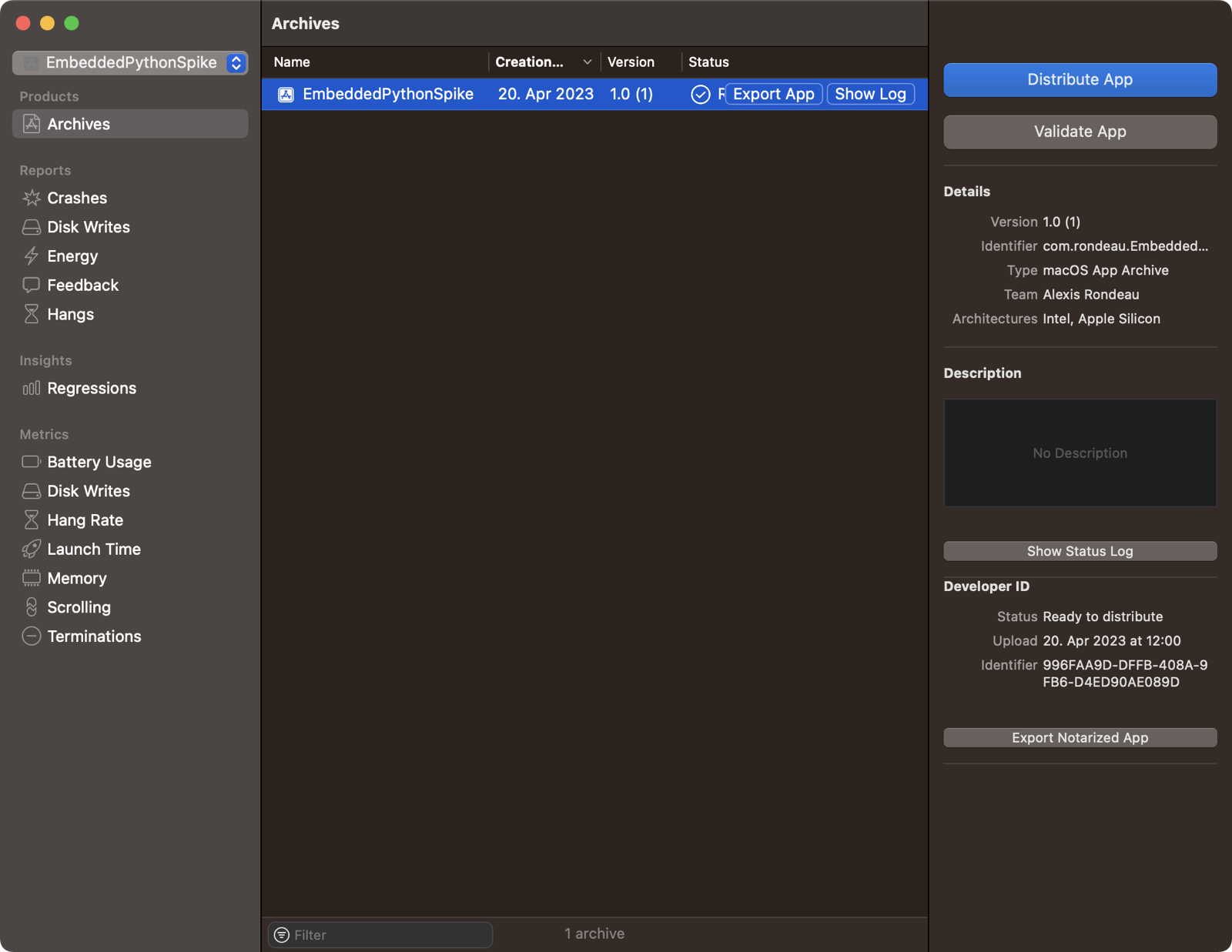Select the EmbeddedPythonSpike archive name
The width and height of the screenshot is (1232, 952).
tap(388, 94)
